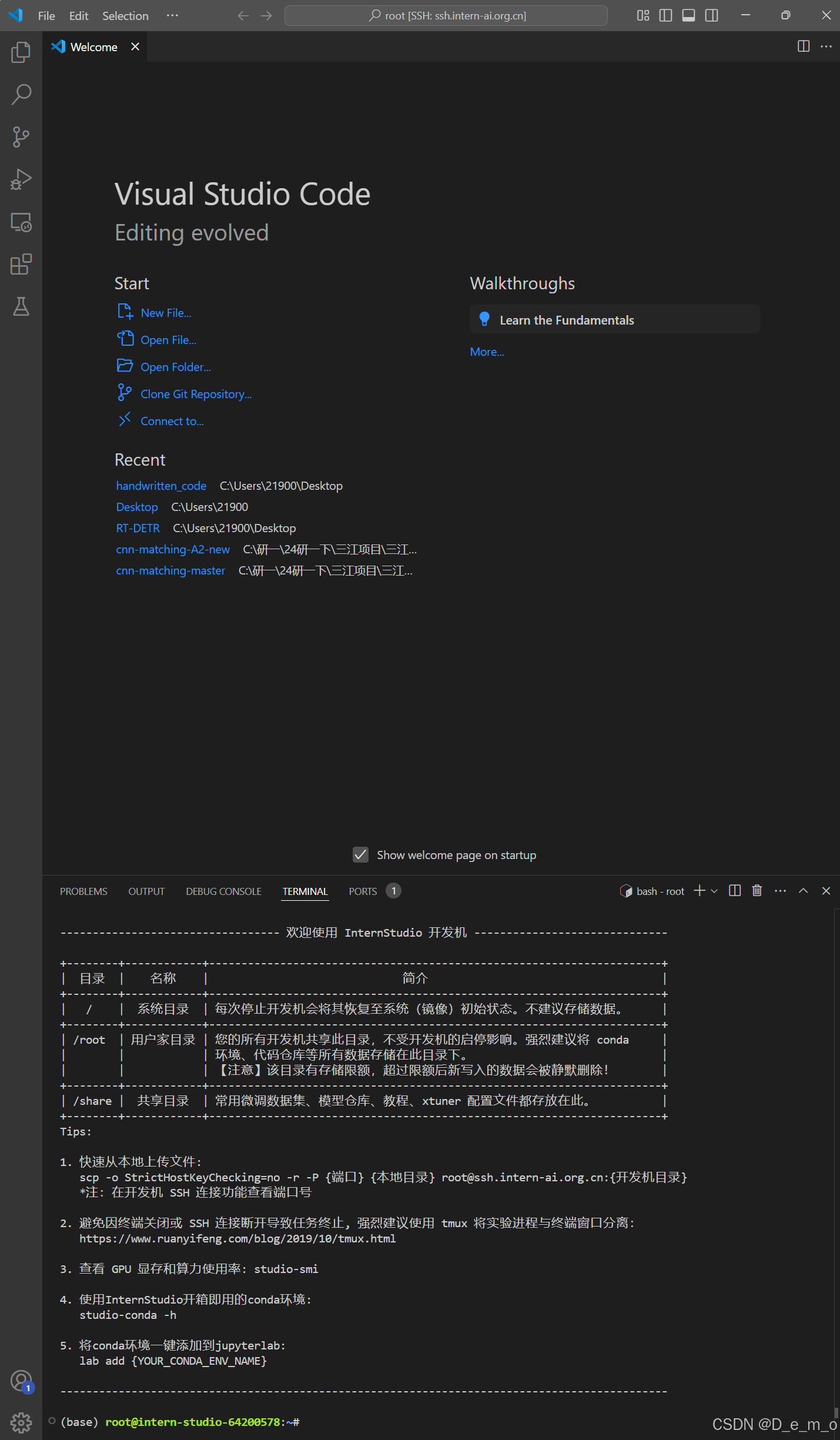The width and height of the screenshot is (840, 1440).
Task: Click New File... link
Action: pyautogui.click(x=166, y=313)
